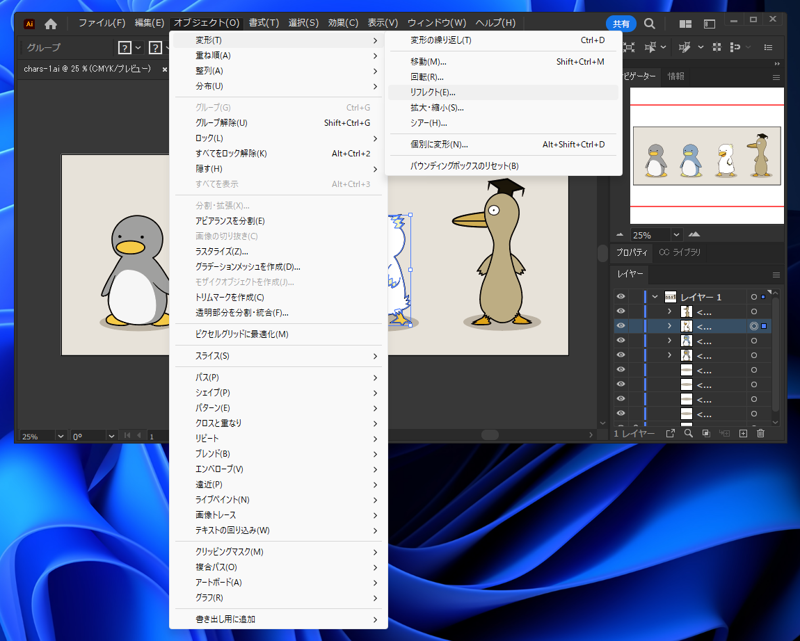Screen dimensions: 800x641
Task: Open the ファイル(F) menu
Action: (x=102, y=23)
